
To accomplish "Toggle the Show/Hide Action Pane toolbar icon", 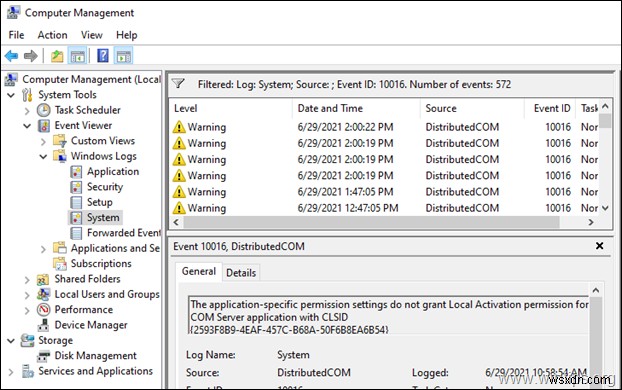I will click(123, 56).
